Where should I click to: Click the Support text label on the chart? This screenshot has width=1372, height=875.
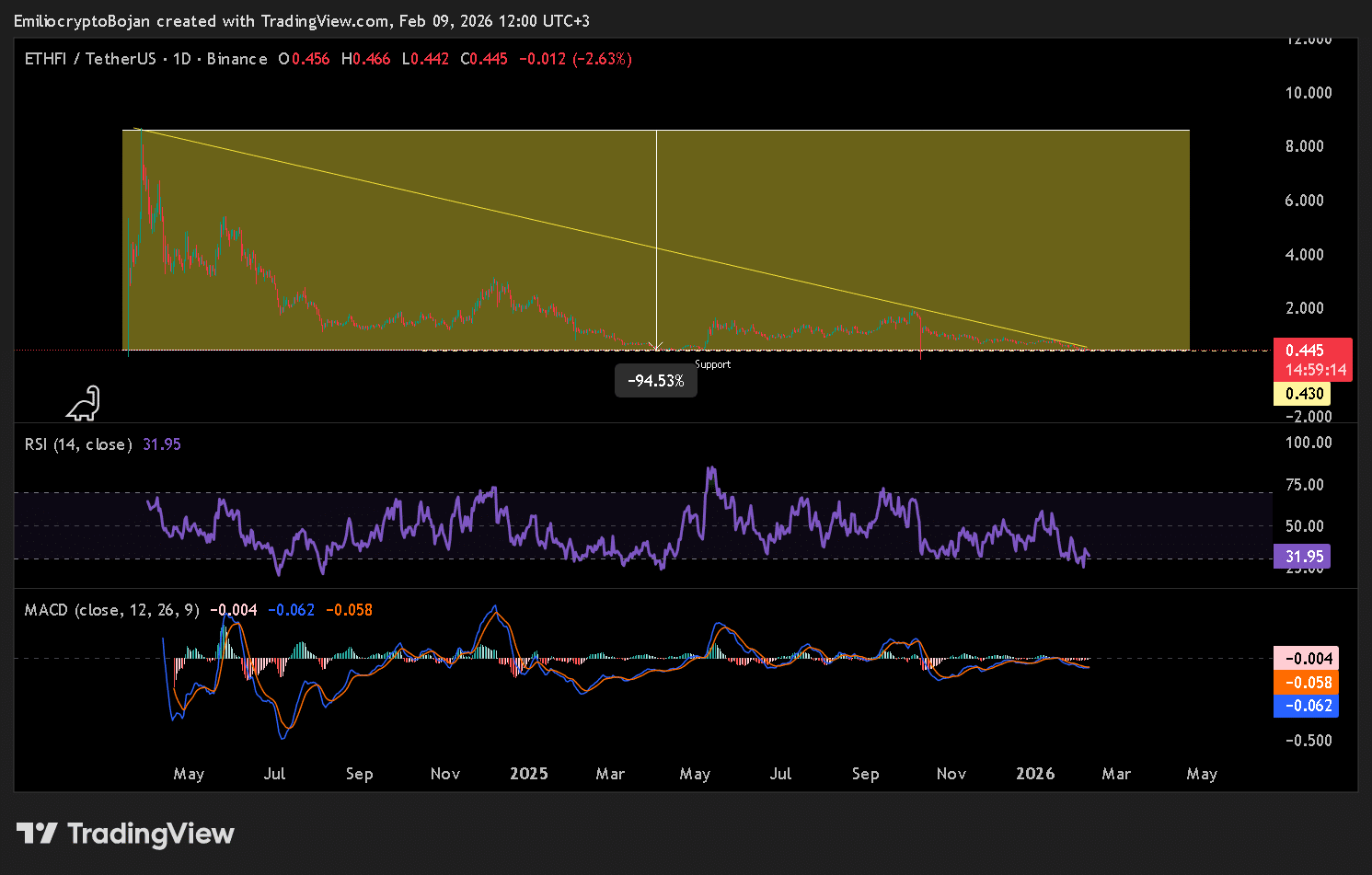712,364
